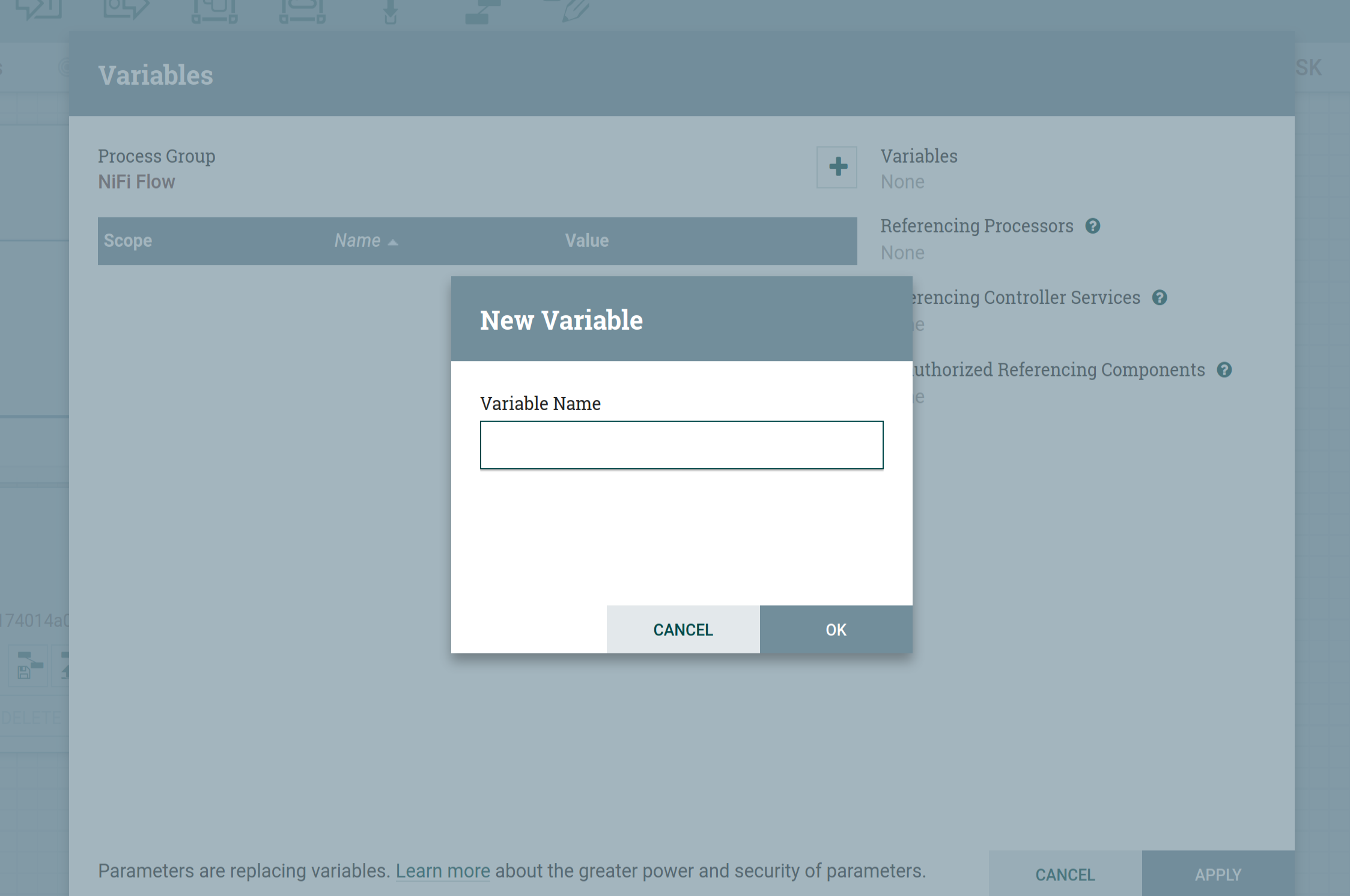Toggle the Name column sort arrow
This screenshot has height=896, width=1350.
pyautogui.click(x=393, y=241)
